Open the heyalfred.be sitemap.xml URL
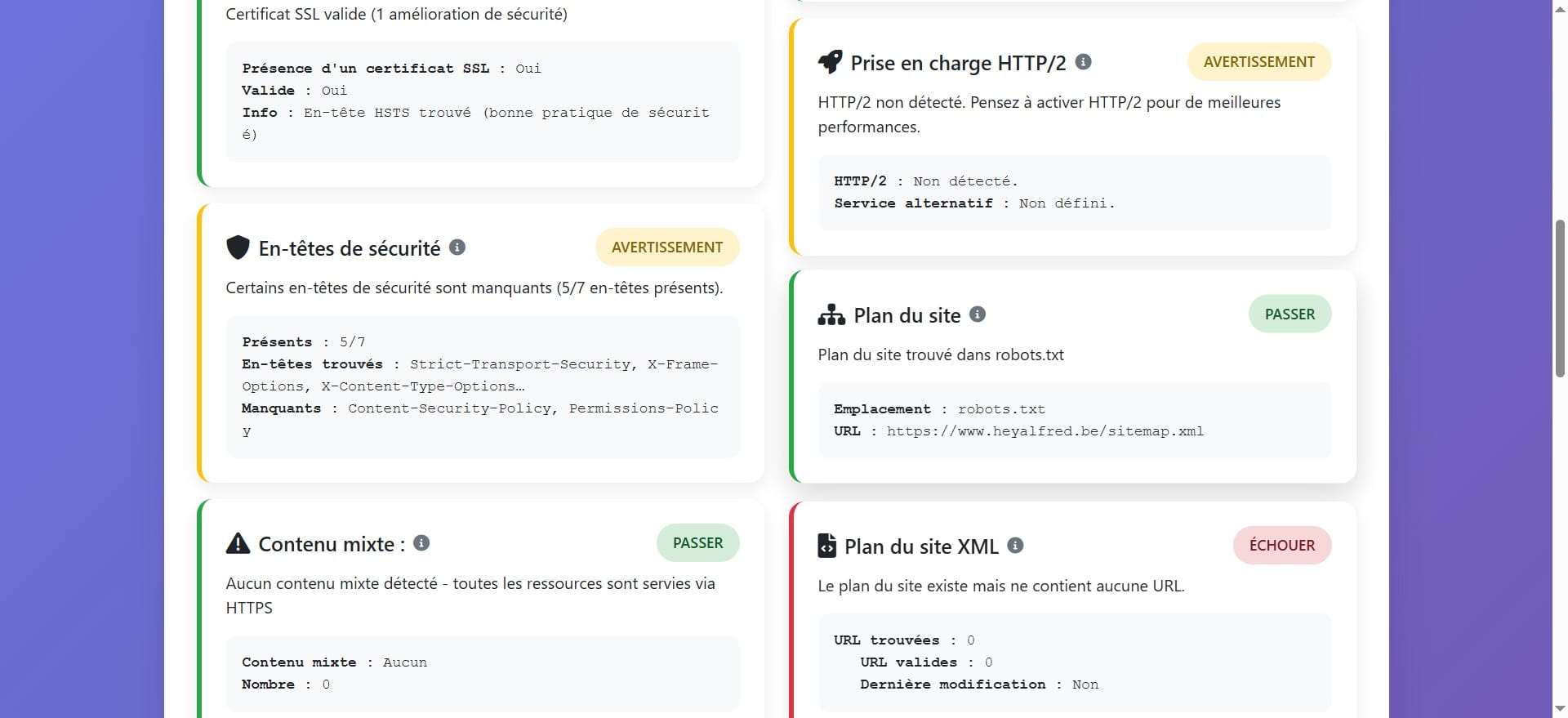This screenshot has width=1568, height=718. click(1045, 431)
